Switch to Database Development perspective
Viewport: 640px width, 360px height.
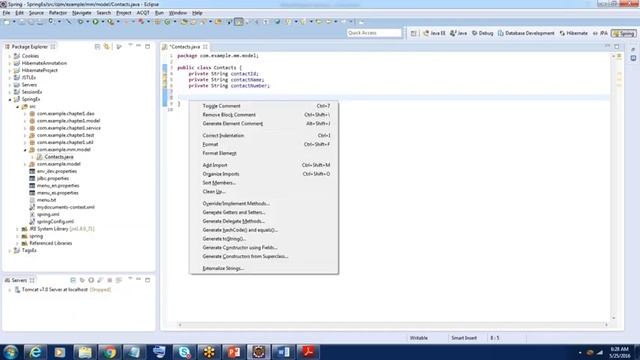click(x=526, y=33)
